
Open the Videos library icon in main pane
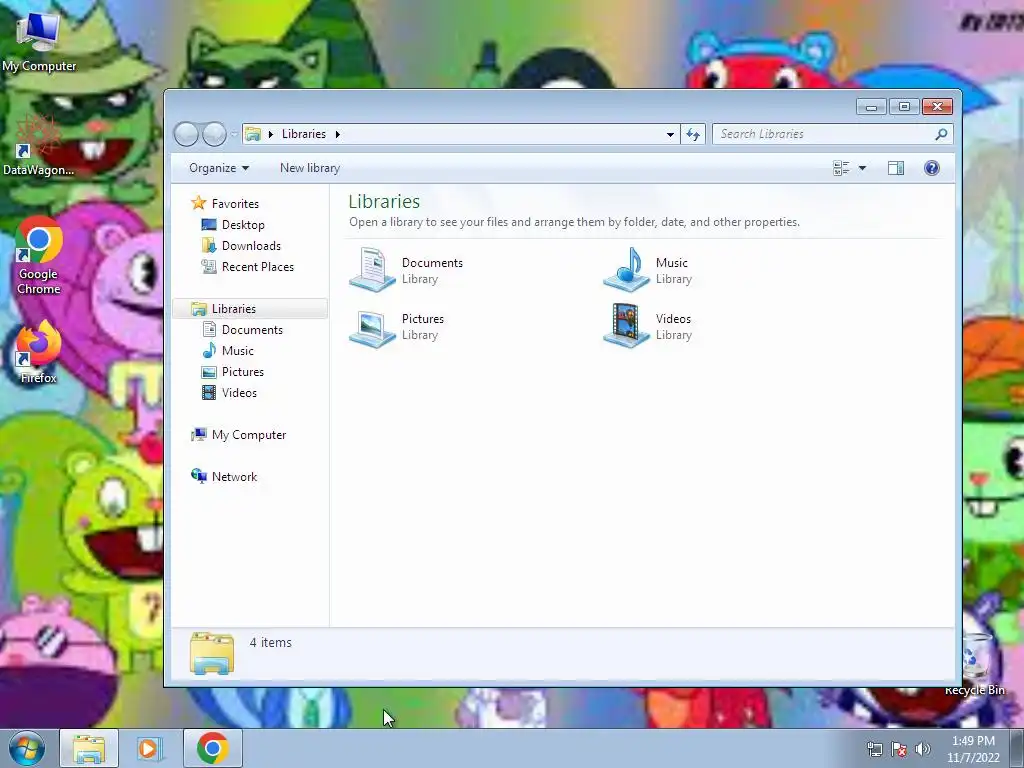tap(626, 326)
